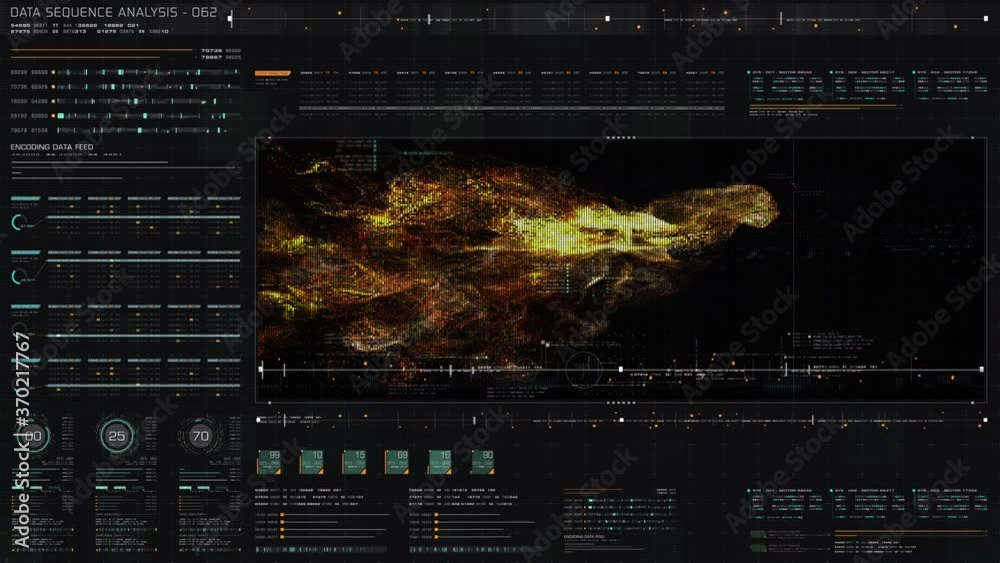Click the highlighted grey row in the data table
Screen dimensions: 1000x563
pos(511,108)
